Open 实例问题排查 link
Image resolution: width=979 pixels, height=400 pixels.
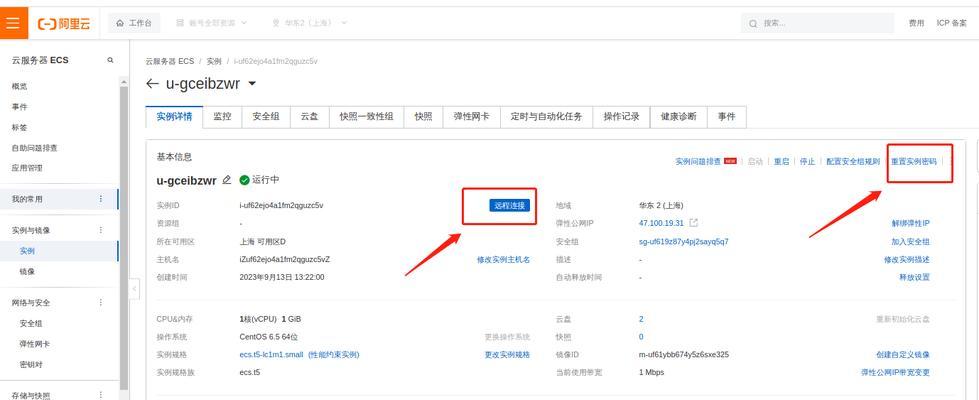[x=698, y=161]
